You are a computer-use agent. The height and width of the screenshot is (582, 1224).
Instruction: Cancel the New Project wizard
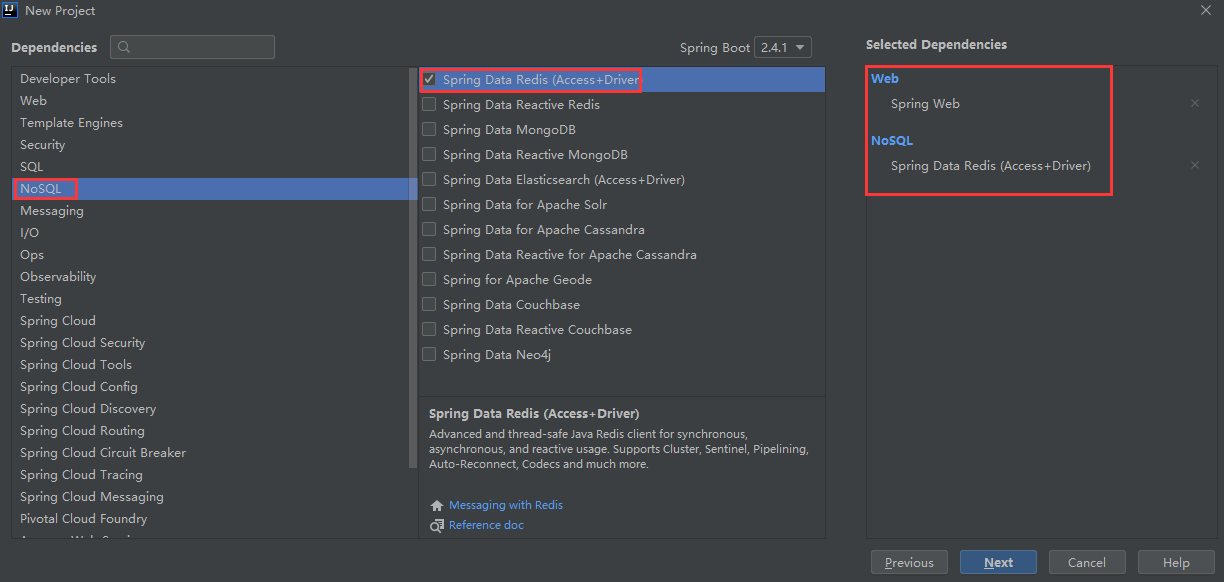1087,562
